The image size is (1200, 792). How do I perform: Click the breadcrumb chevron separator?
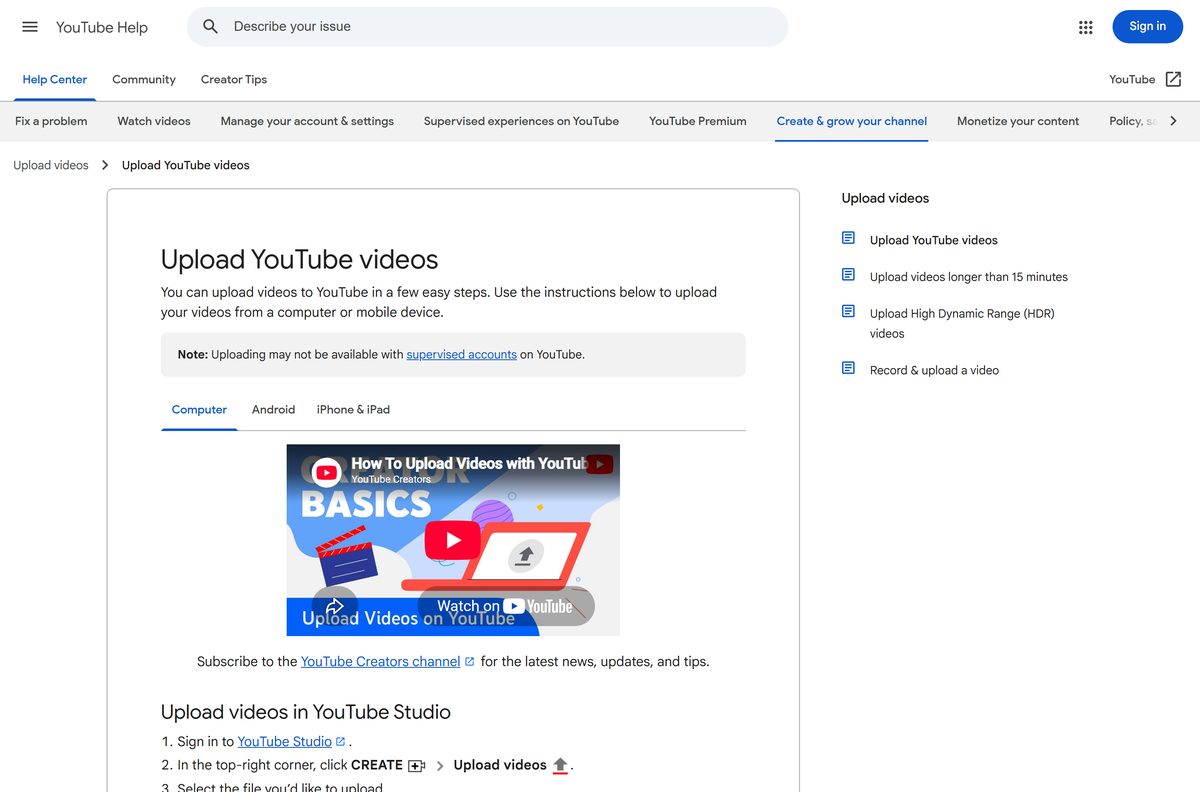tap(105, 165)
